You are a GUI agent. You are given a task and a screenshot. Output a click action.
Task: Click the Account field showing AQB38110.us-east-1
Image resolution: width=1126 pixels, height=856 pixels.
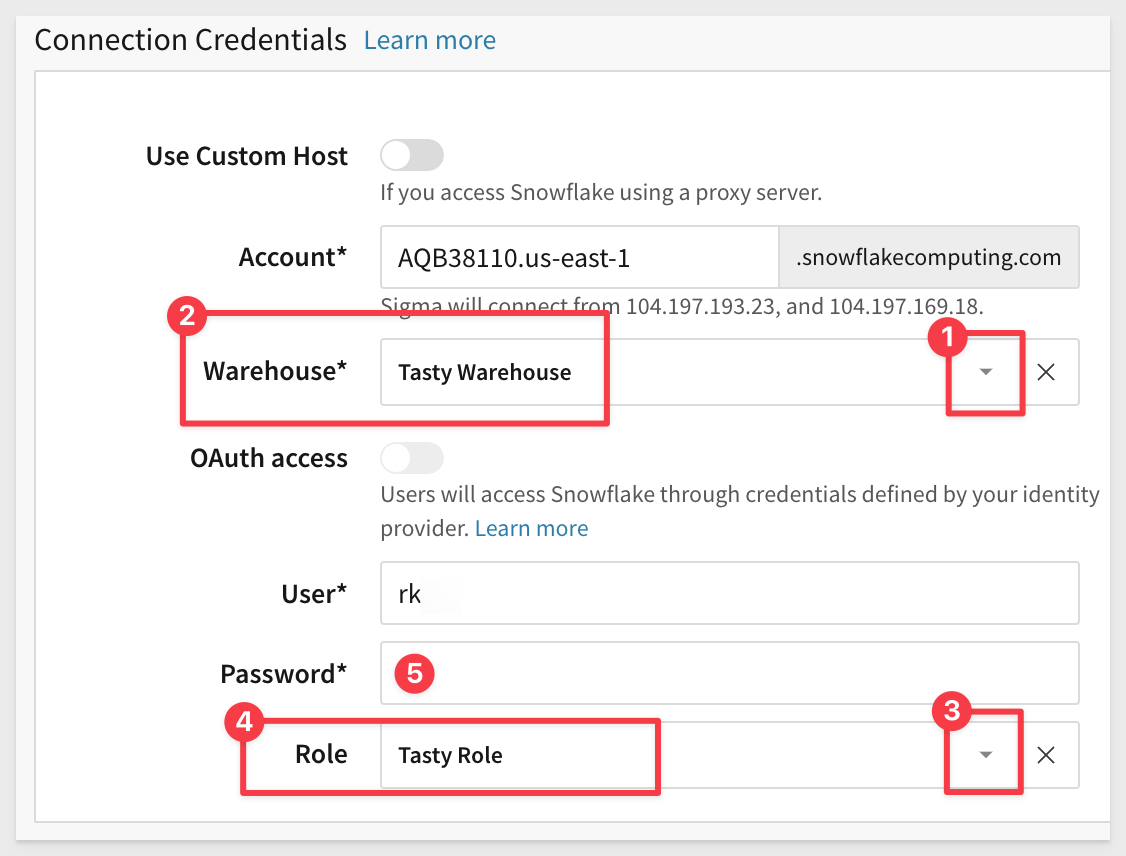(578, 258)
